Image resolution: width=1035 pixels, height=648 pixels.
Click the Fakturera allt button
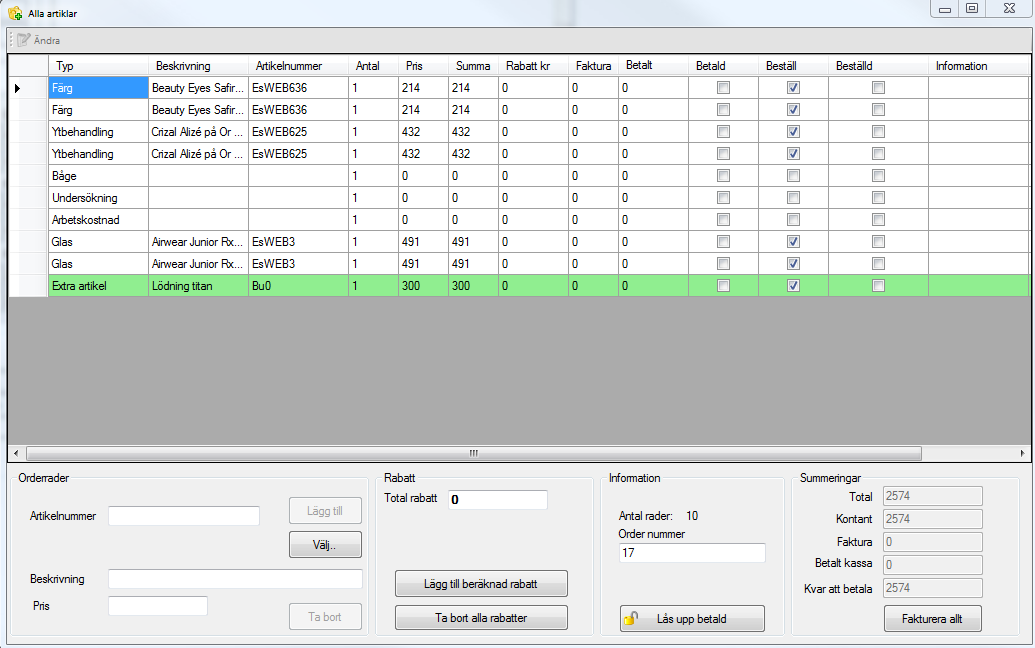pos(933,619)
